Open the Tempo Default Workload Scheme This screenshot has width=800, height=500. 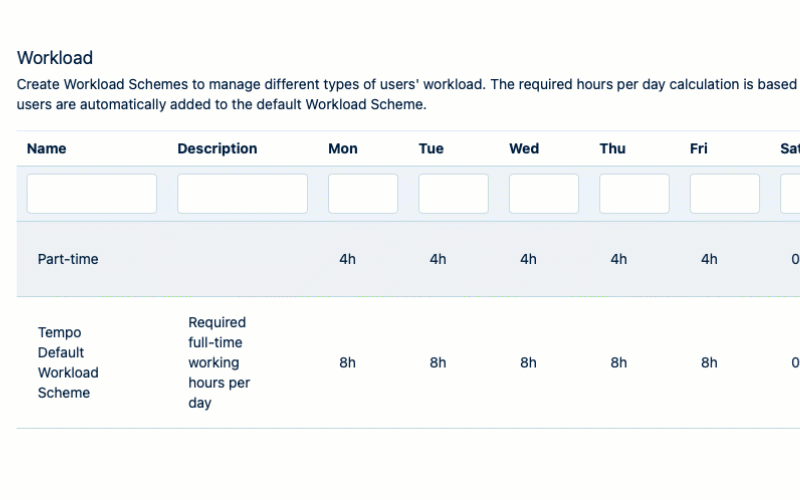coord(68,362)
